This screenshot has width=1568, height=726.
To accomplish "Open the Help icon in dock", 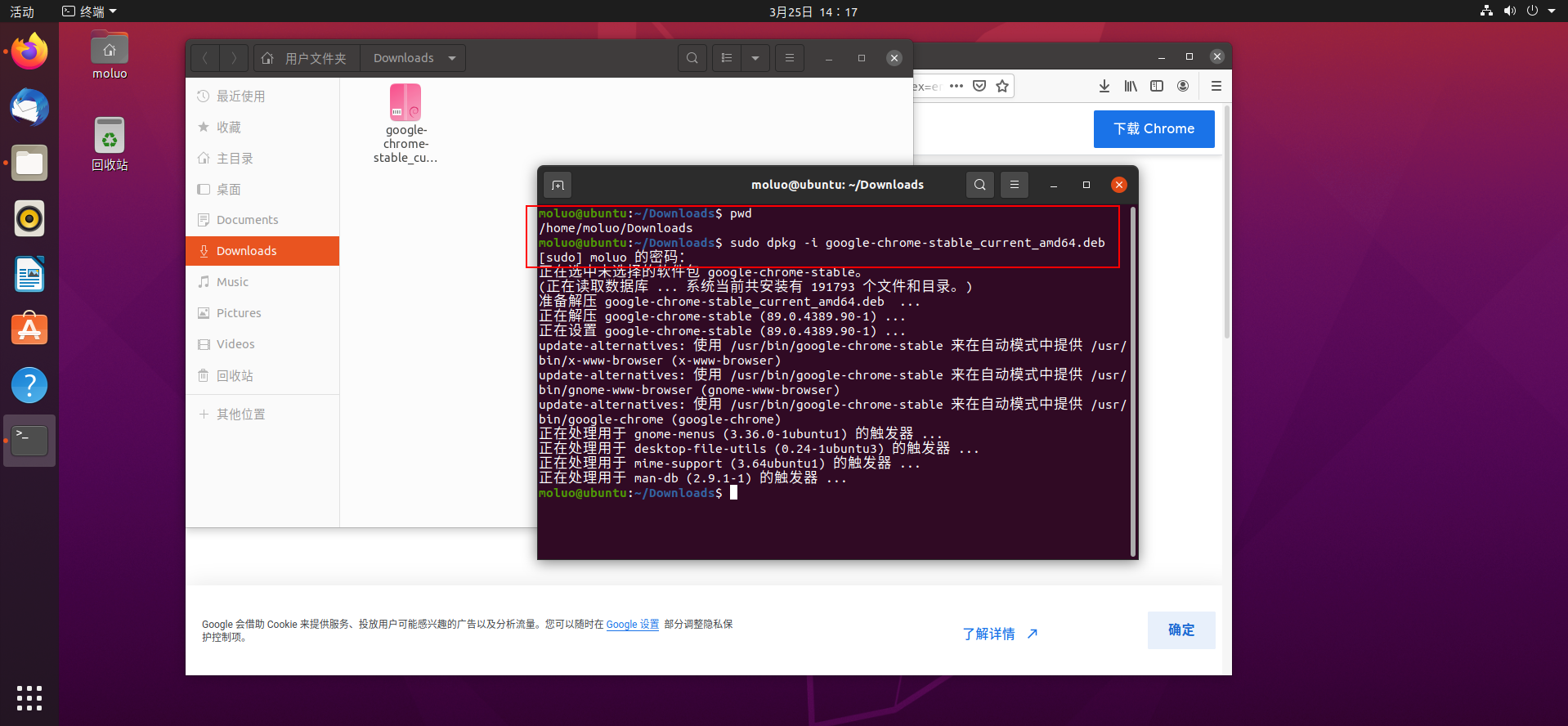I will coord(29,384).
